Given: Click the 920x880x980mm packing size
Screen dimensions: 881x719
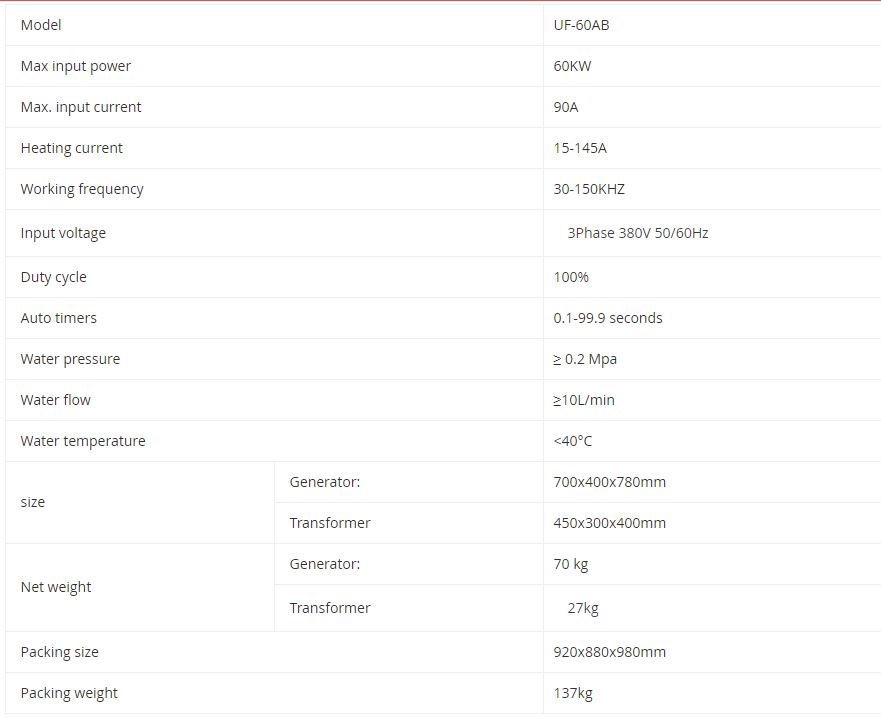Looking at the screenshot, I should pos(610,653).
